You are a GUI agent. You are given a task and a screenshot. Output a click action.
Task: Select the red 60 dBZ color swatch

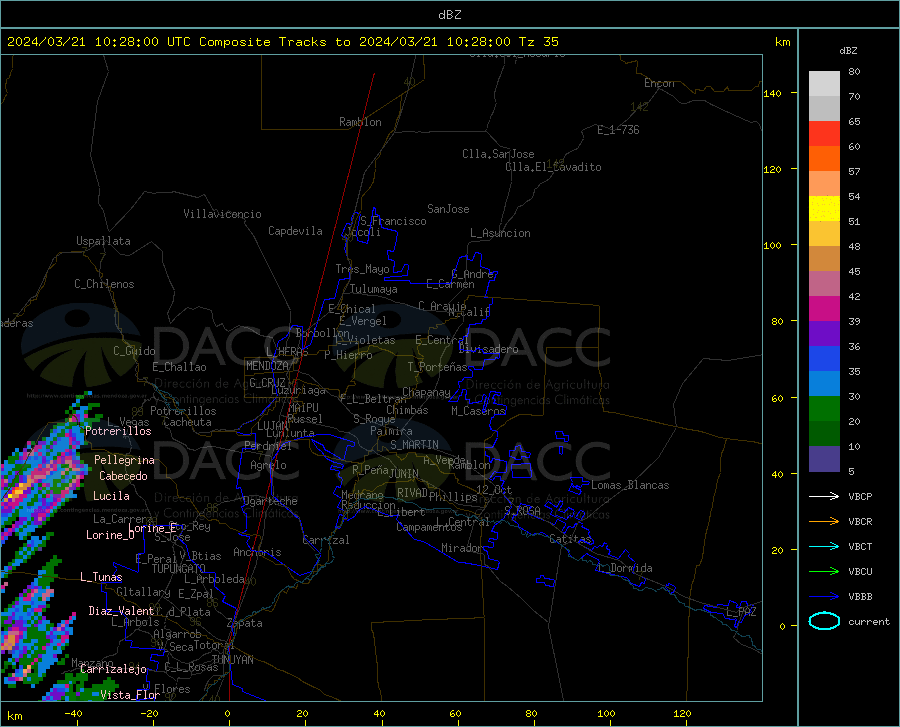[x=824, y=134]
